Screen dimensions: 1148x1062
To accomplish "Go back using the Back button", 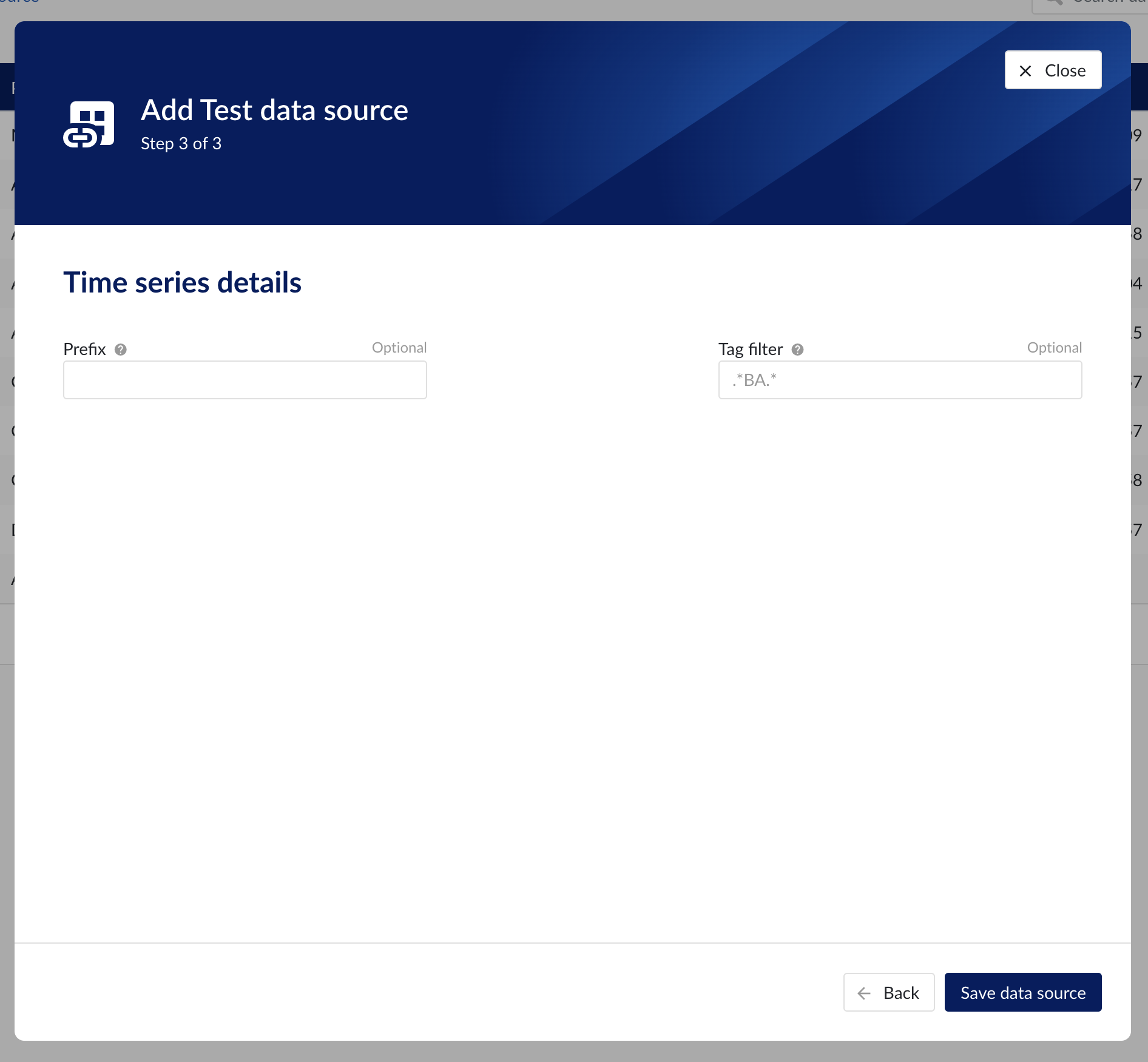I will coord(889,992).
